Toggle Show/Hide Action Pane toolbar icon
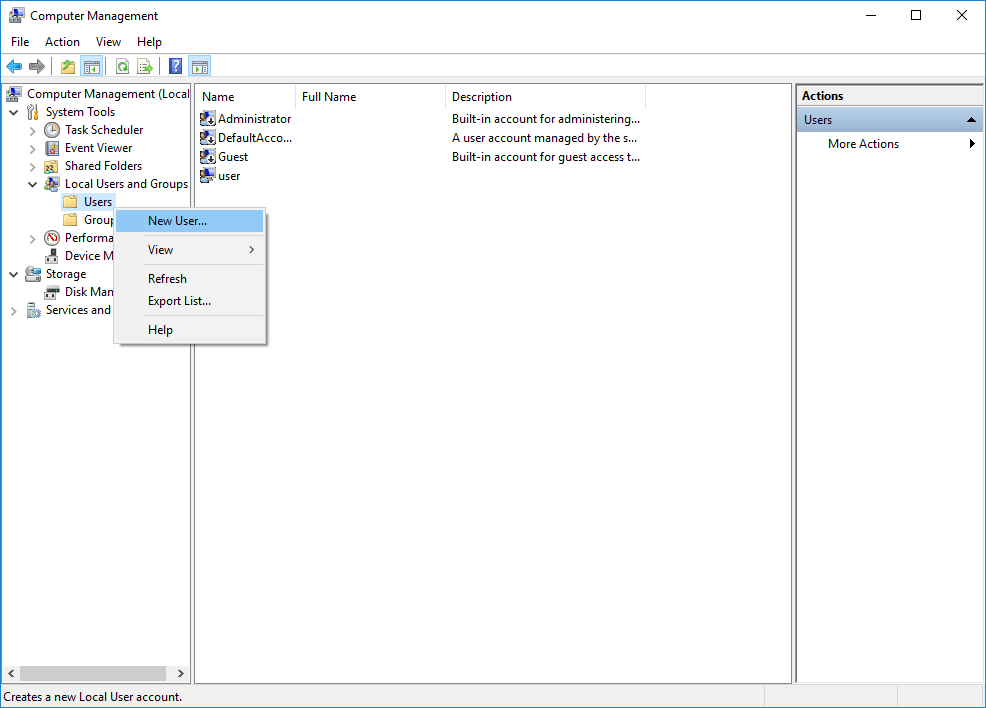Screen dimensions: 986x708 click(199, 66)
